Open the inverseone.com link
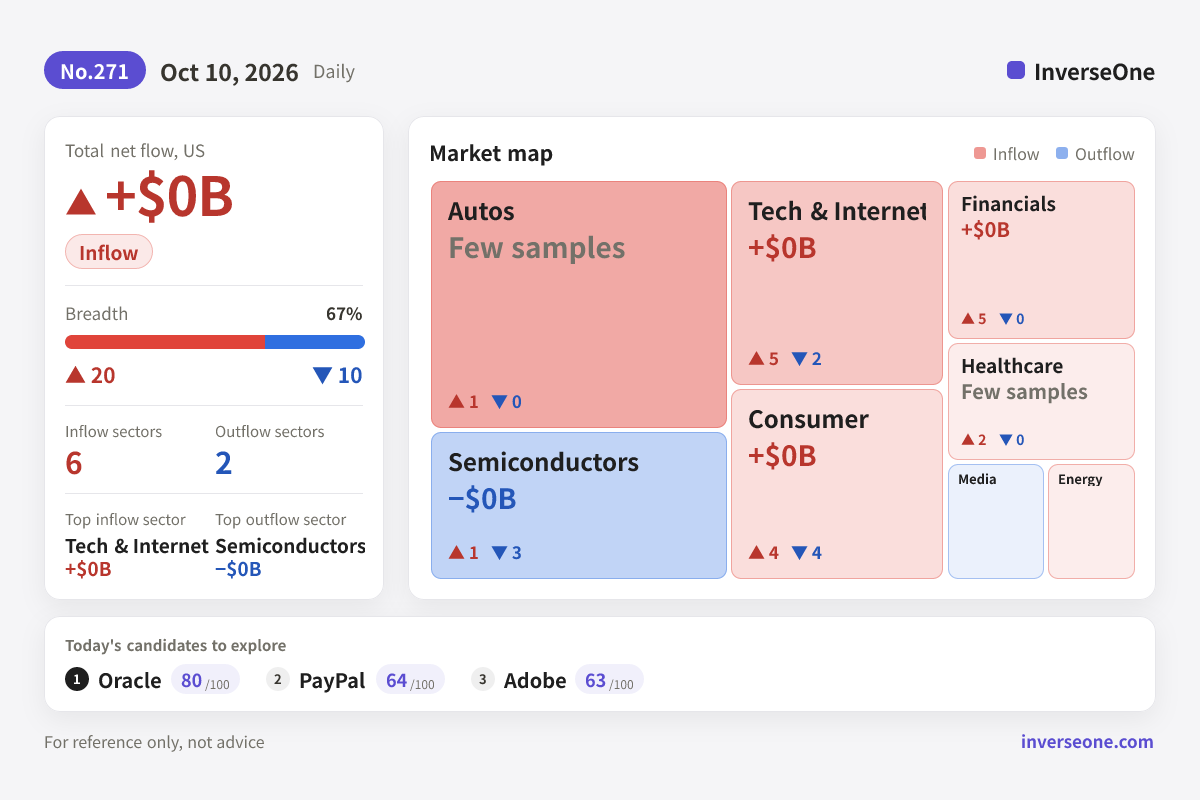 (1087, 742)
